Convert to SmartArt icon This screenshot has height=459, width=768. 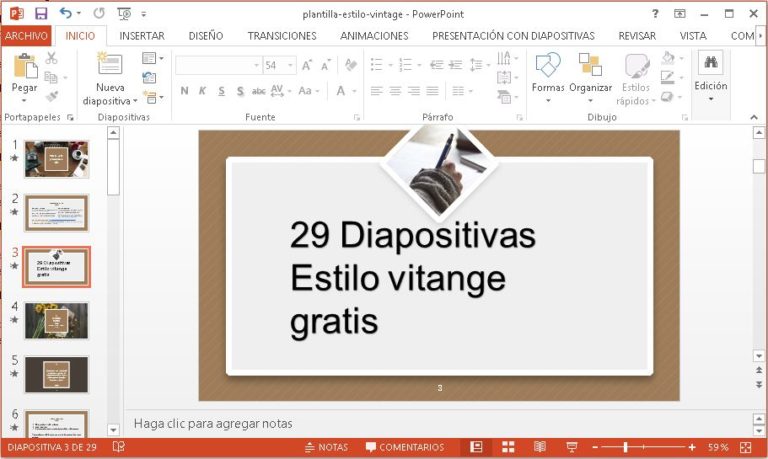click(x=504, y=97)
